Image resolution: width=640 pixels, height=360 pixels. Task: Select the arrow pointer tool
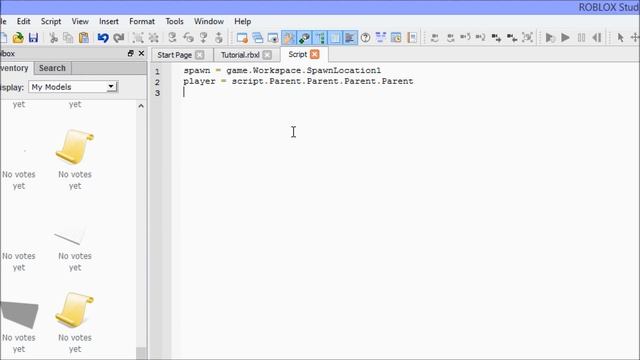[620, 38]
